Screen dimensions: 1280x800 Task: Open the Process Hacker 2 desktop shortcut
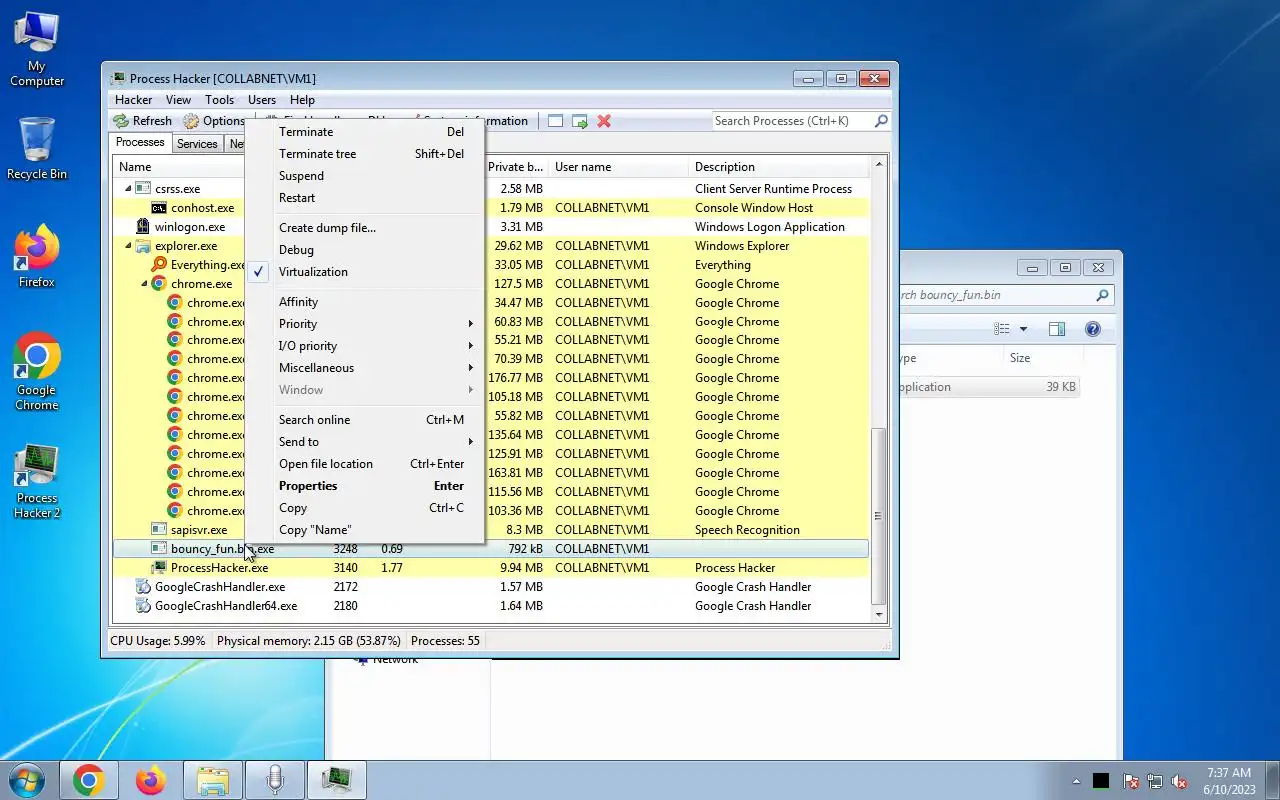click(x=37, y=482)
